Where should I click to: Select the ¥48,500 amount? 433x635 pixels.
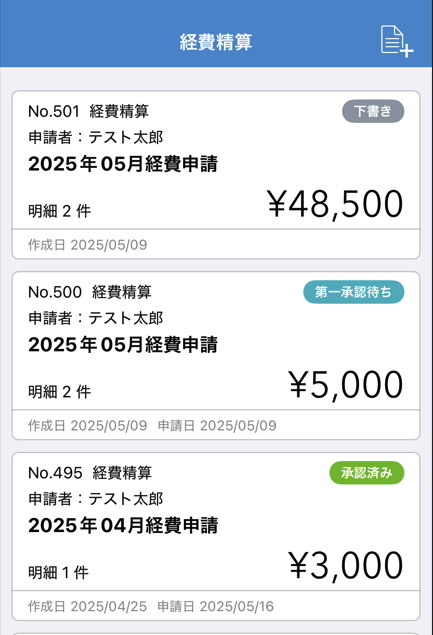pos(335,204)
